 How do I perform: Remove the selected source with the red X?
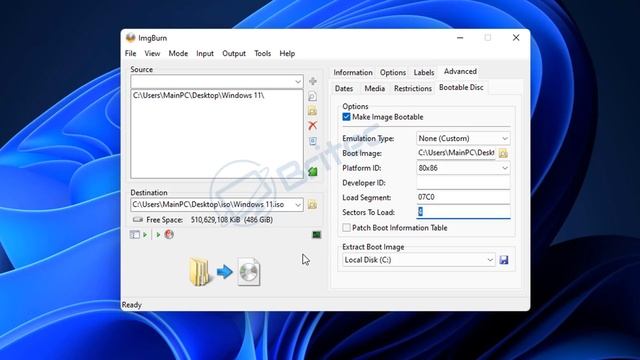tap(313, 125)
